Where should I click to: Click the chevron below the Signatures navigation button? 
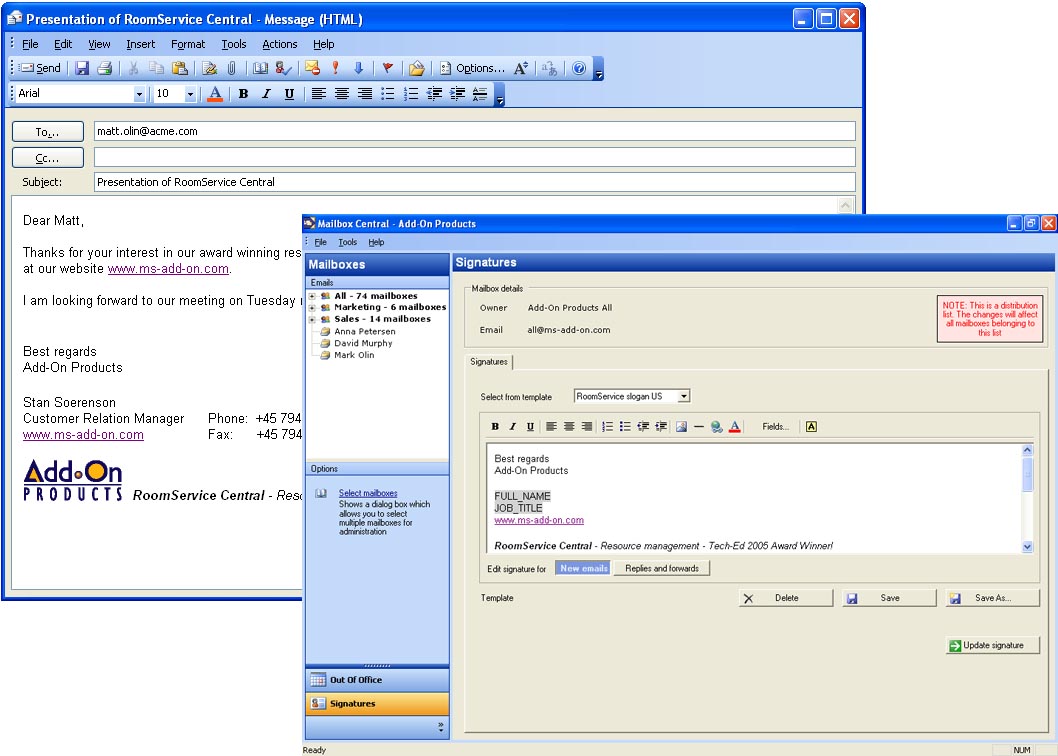tap(441, 727)
